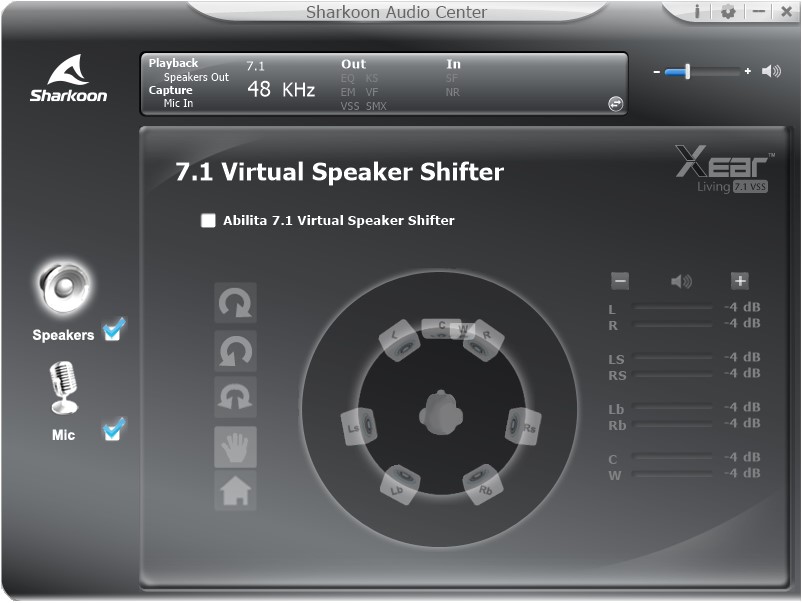Image resolution: width=802 pixels, height=603 pixels.
Task: Adjust the Rb channel level slider
Action: 673,425
